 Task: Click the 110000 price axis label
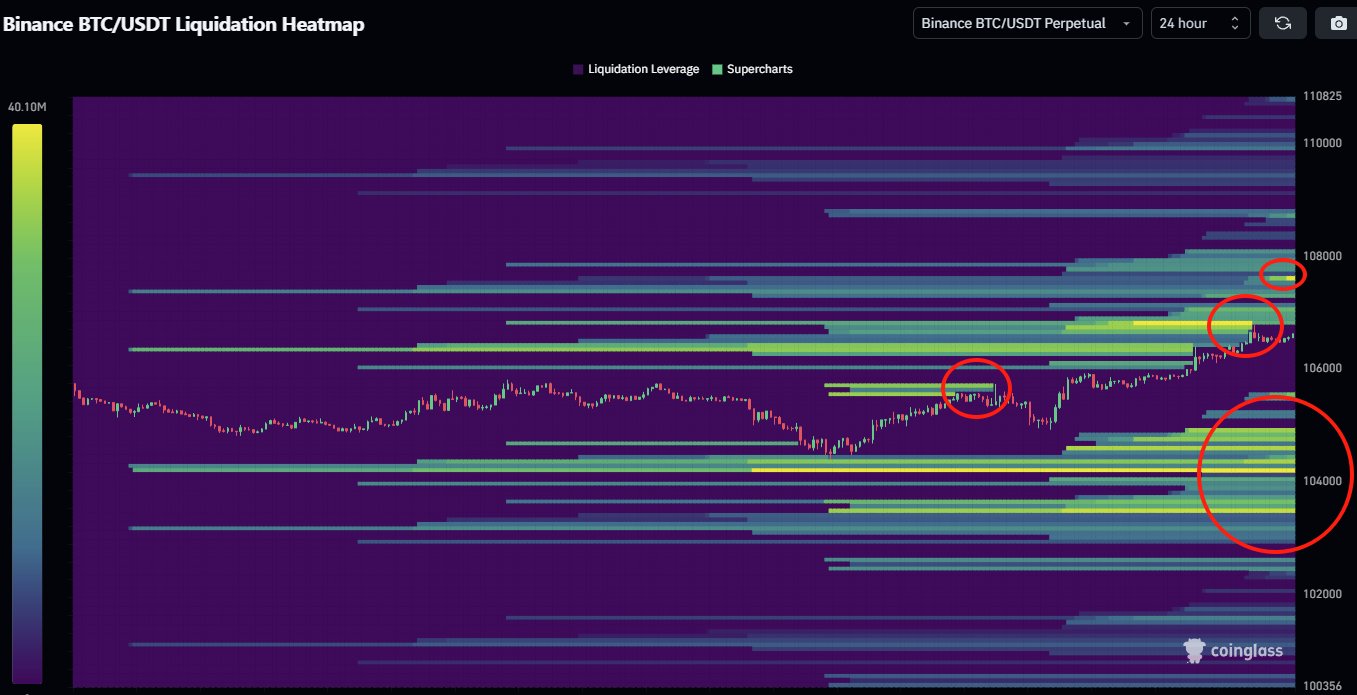tap(1321, 143)
